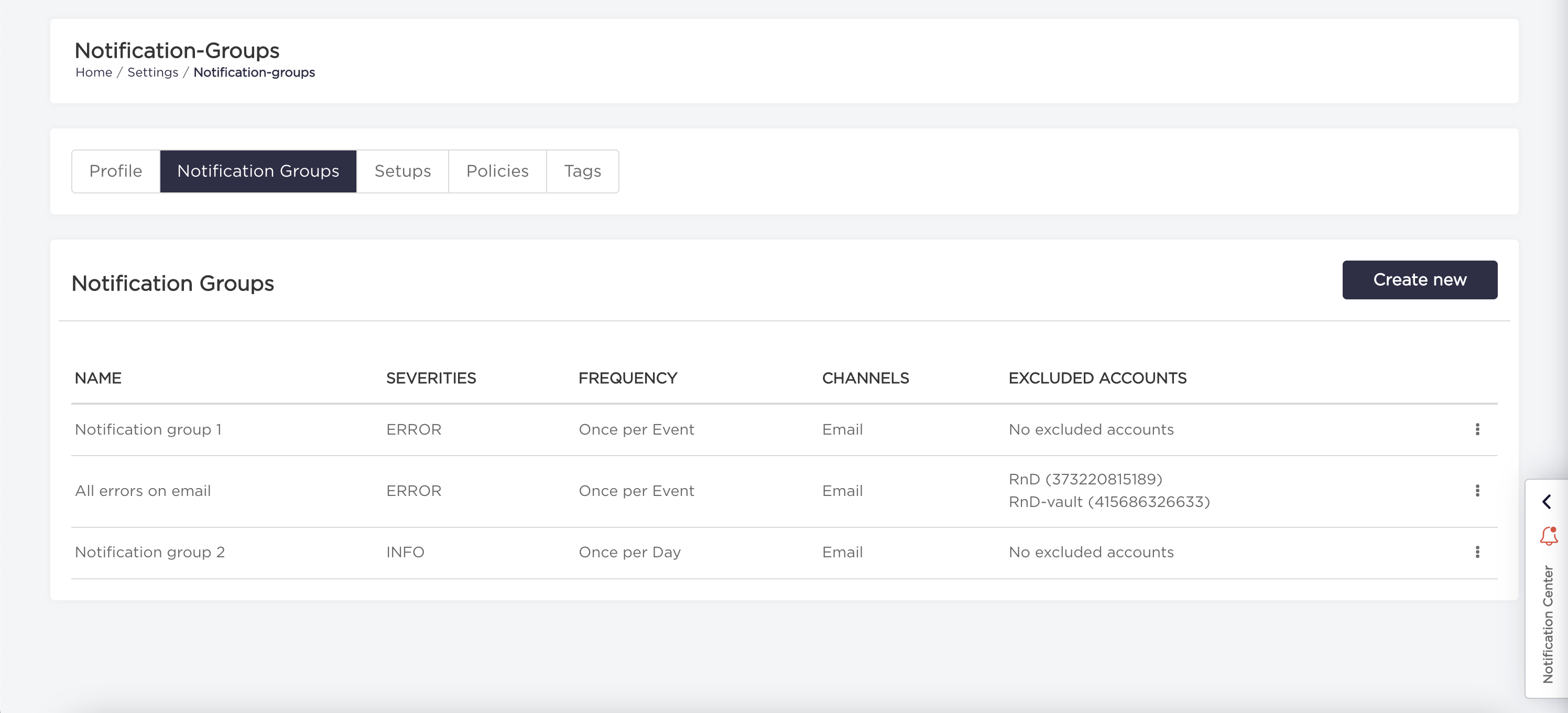Open options menu for All errors on email
Screen dimensions: 1568x713
coord(1477,490)
